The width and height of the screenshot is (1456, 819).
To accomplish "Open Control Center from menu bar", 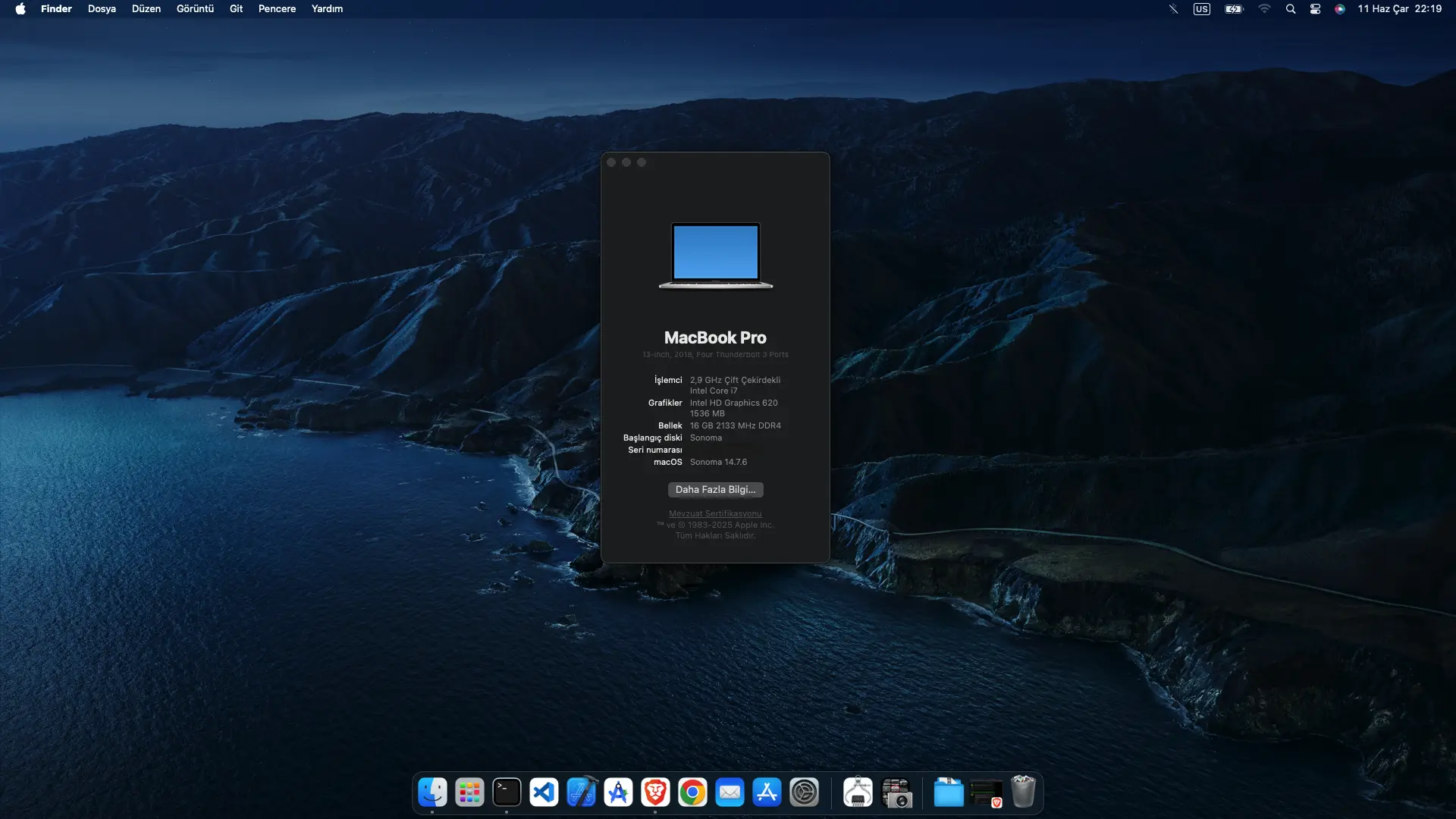I will [1316, 9].
